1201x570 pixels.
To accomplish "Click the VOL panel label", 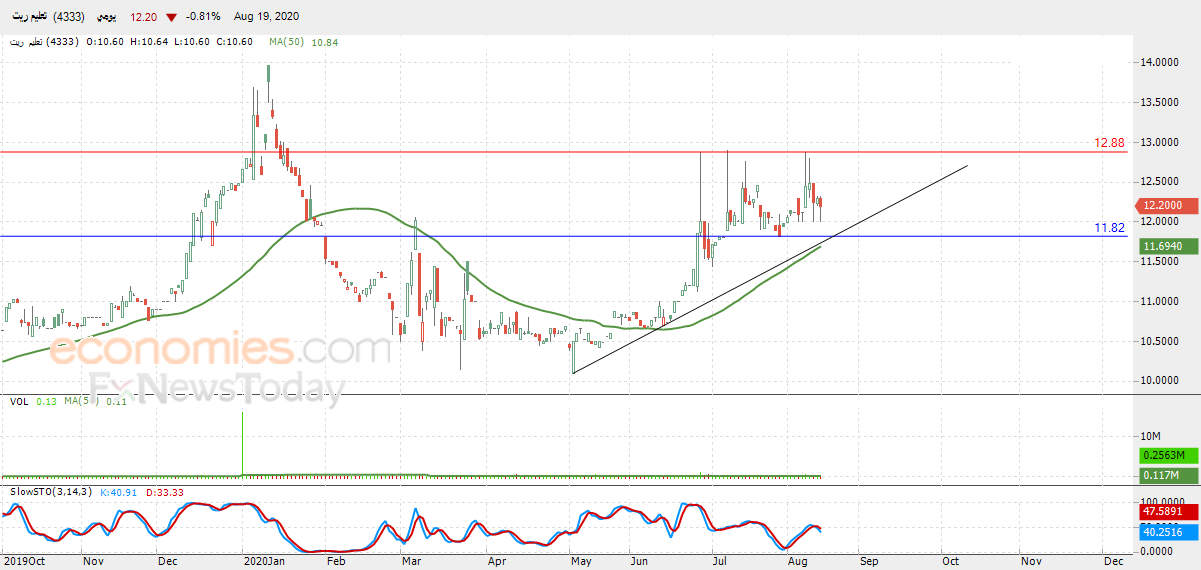I will (19, 401).
